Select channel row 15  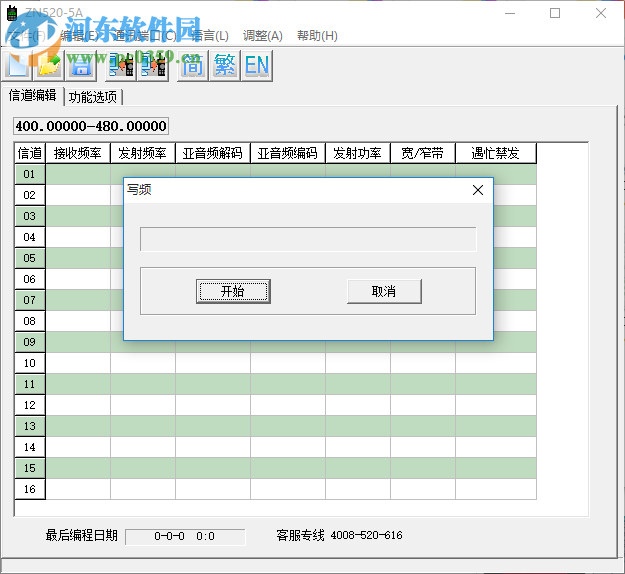click(30, 468)
